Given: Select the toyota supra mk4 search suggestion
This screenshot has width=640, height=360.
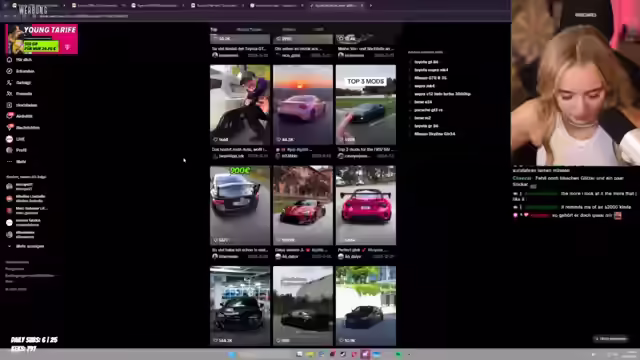Looking at the screenshot, I should point(431,70).
